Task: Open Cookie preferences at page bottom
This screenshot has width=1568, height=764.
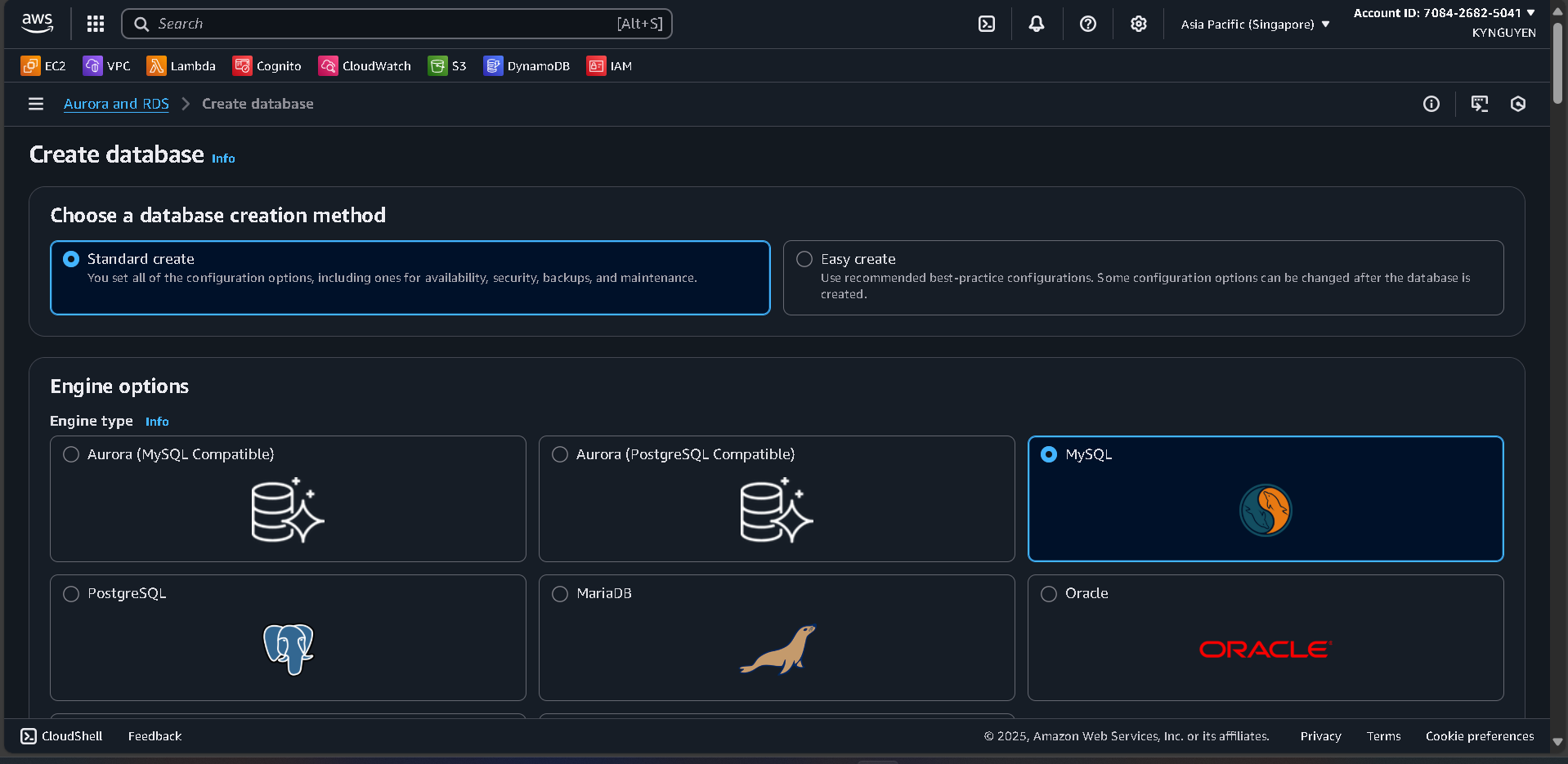Action: click(x=1479, y=735)
